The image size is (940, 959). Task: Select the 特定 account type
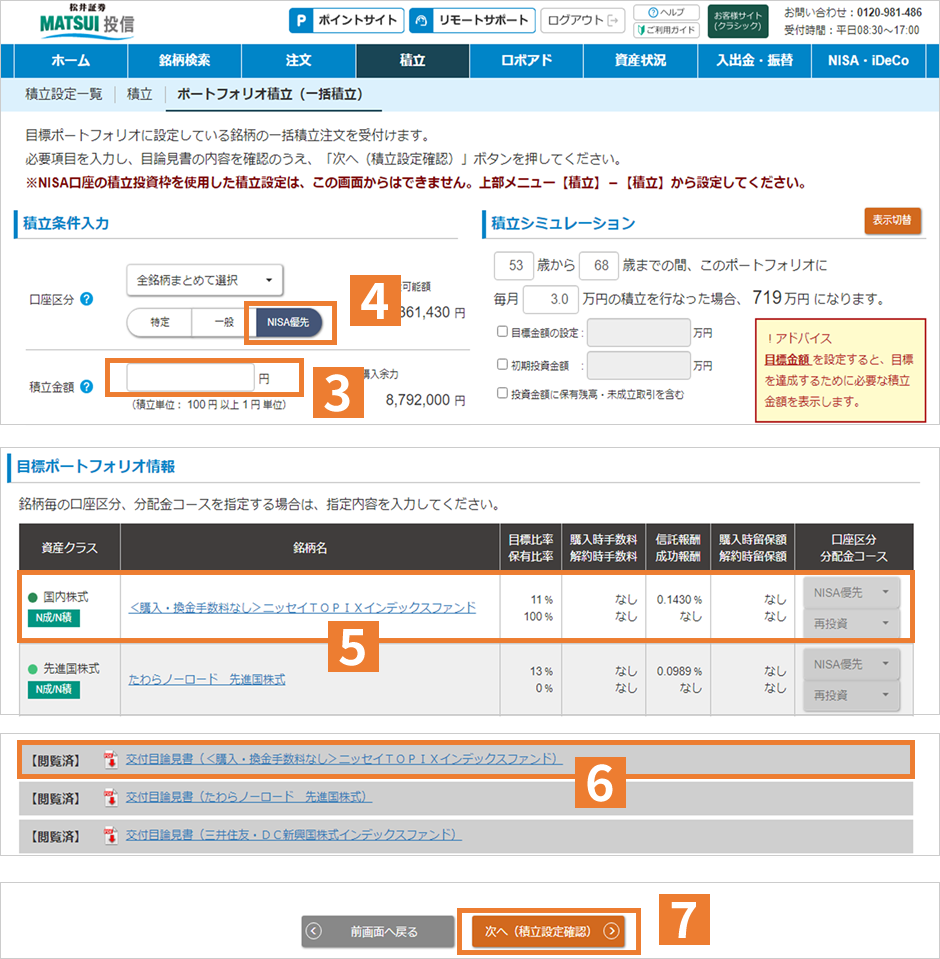click(160, 322)
